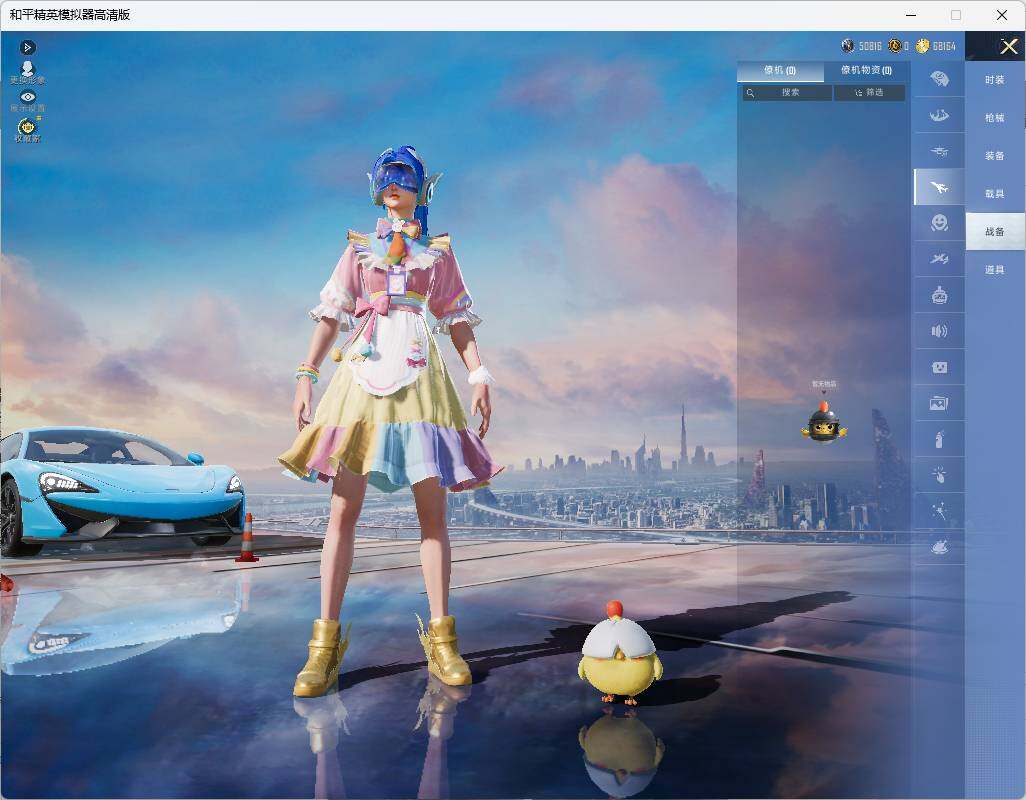Switch to the 枪械 tab
Viewport: 1026px width, 800px height.
pos(995,118)
